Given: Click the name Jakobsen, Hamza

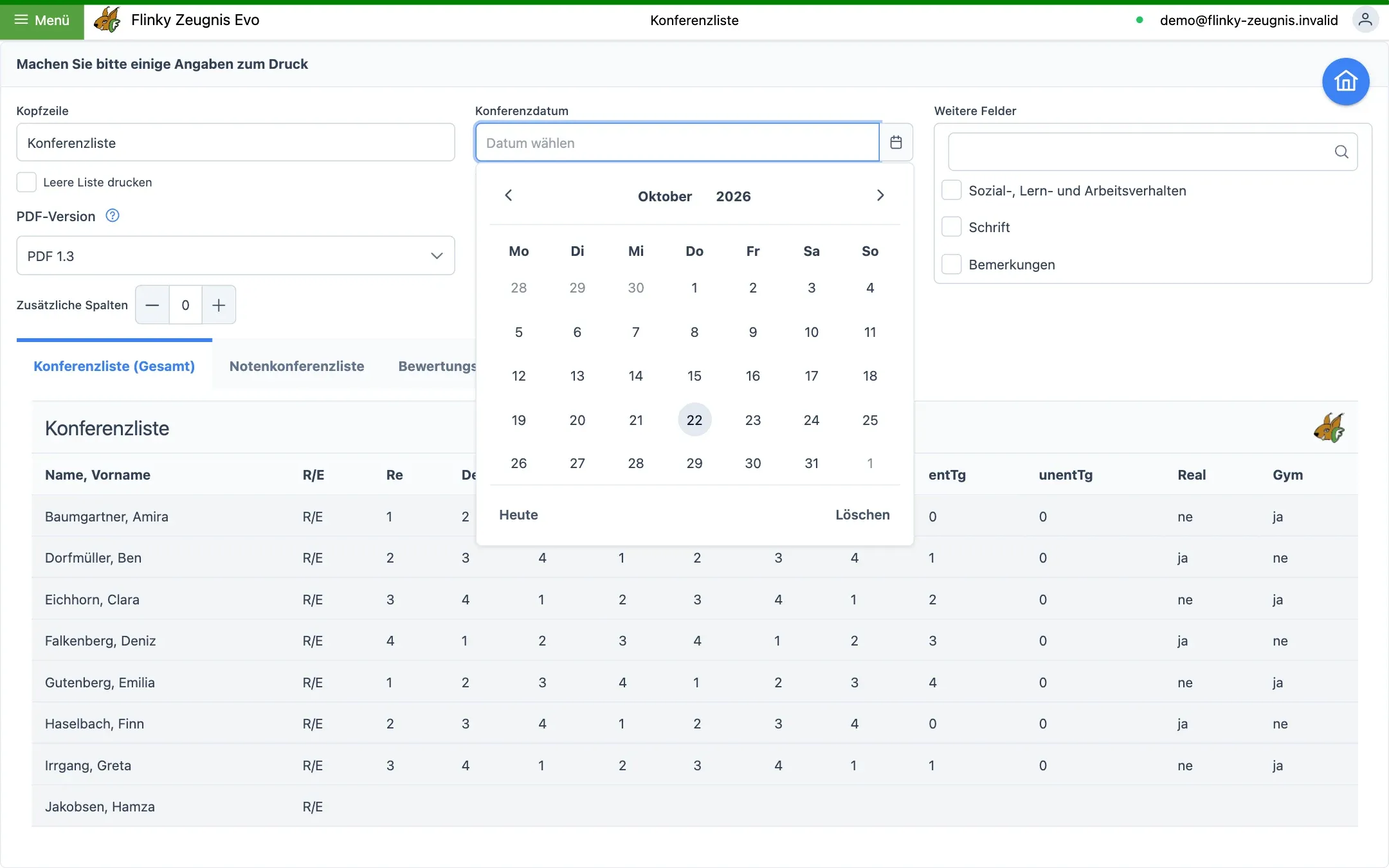Looking at the screenshot, I should (x=100, y=806).
